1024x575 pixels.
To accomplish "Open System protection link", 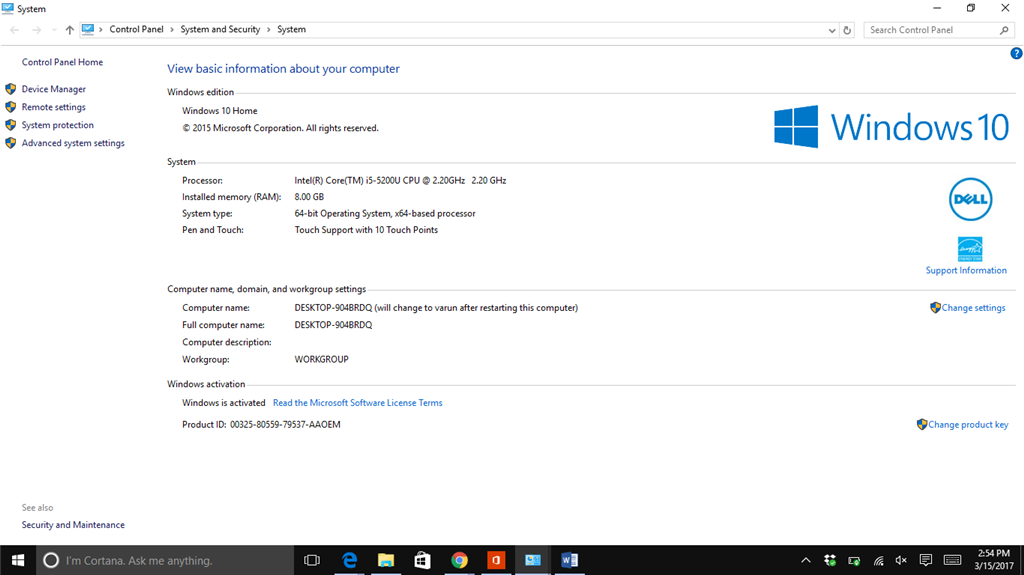I will 57,125.
